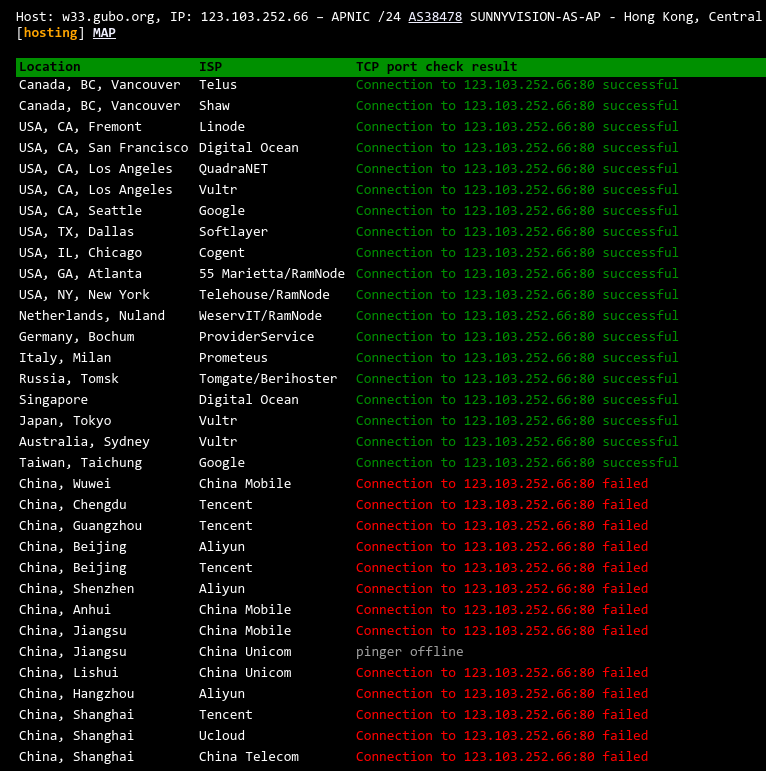The image size is (766, 771).
Task: Click 'China, Wuwei' location
Action: point(65,484)
